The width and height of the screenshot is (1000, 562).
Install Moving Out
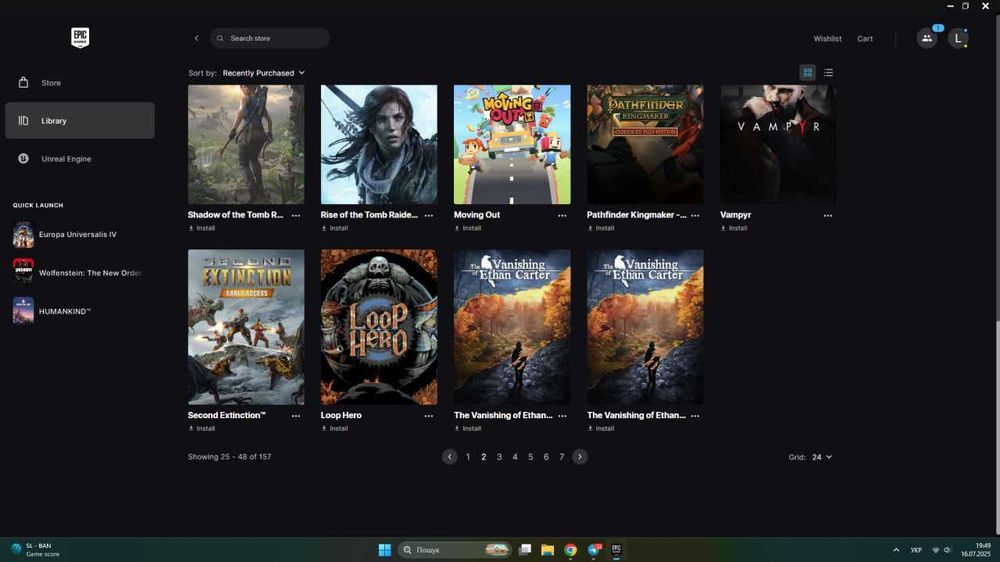pyautogui.click(x=467, y=228)
